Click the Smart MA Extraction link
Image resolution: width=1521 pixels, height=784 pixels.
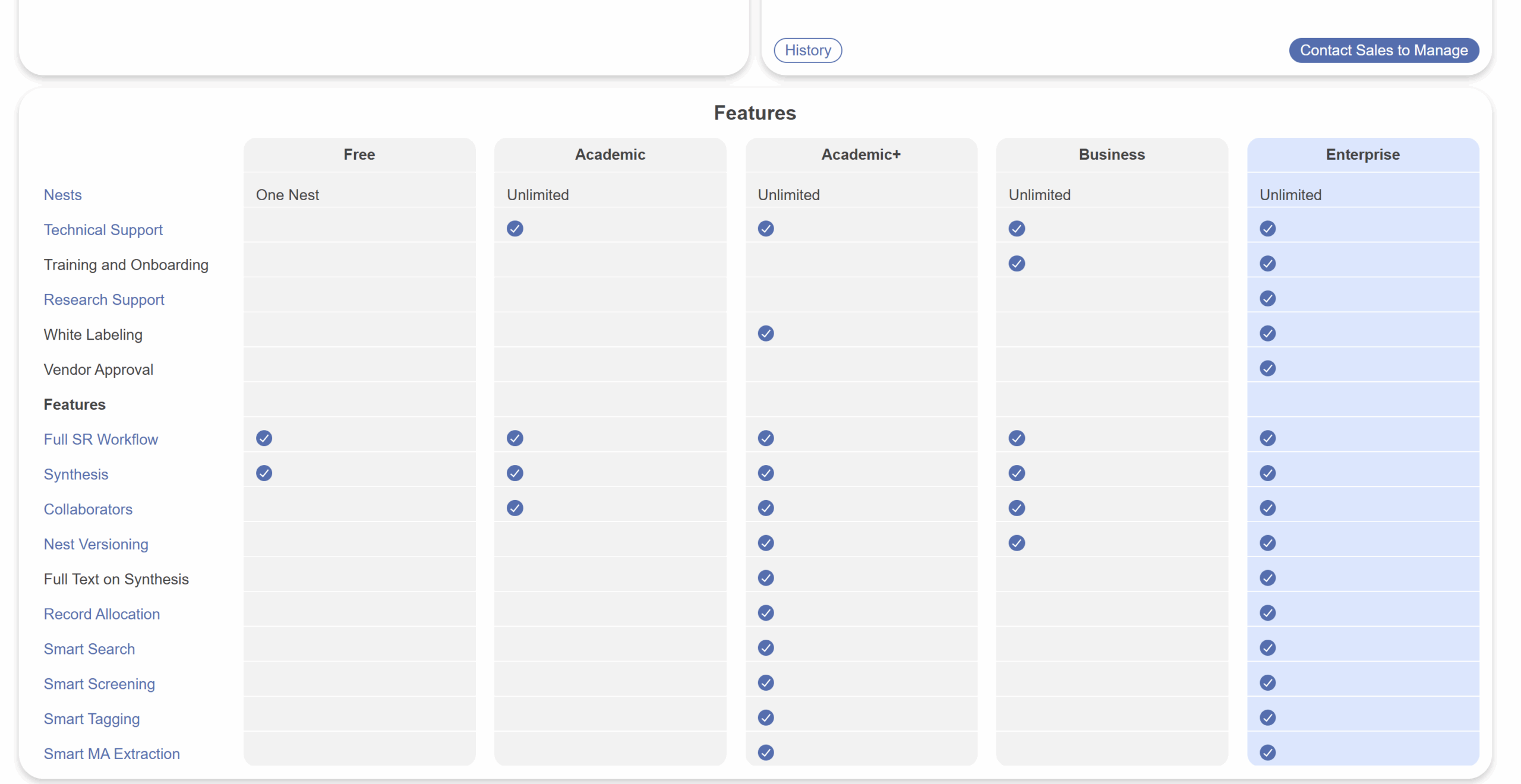coord(112,754)
